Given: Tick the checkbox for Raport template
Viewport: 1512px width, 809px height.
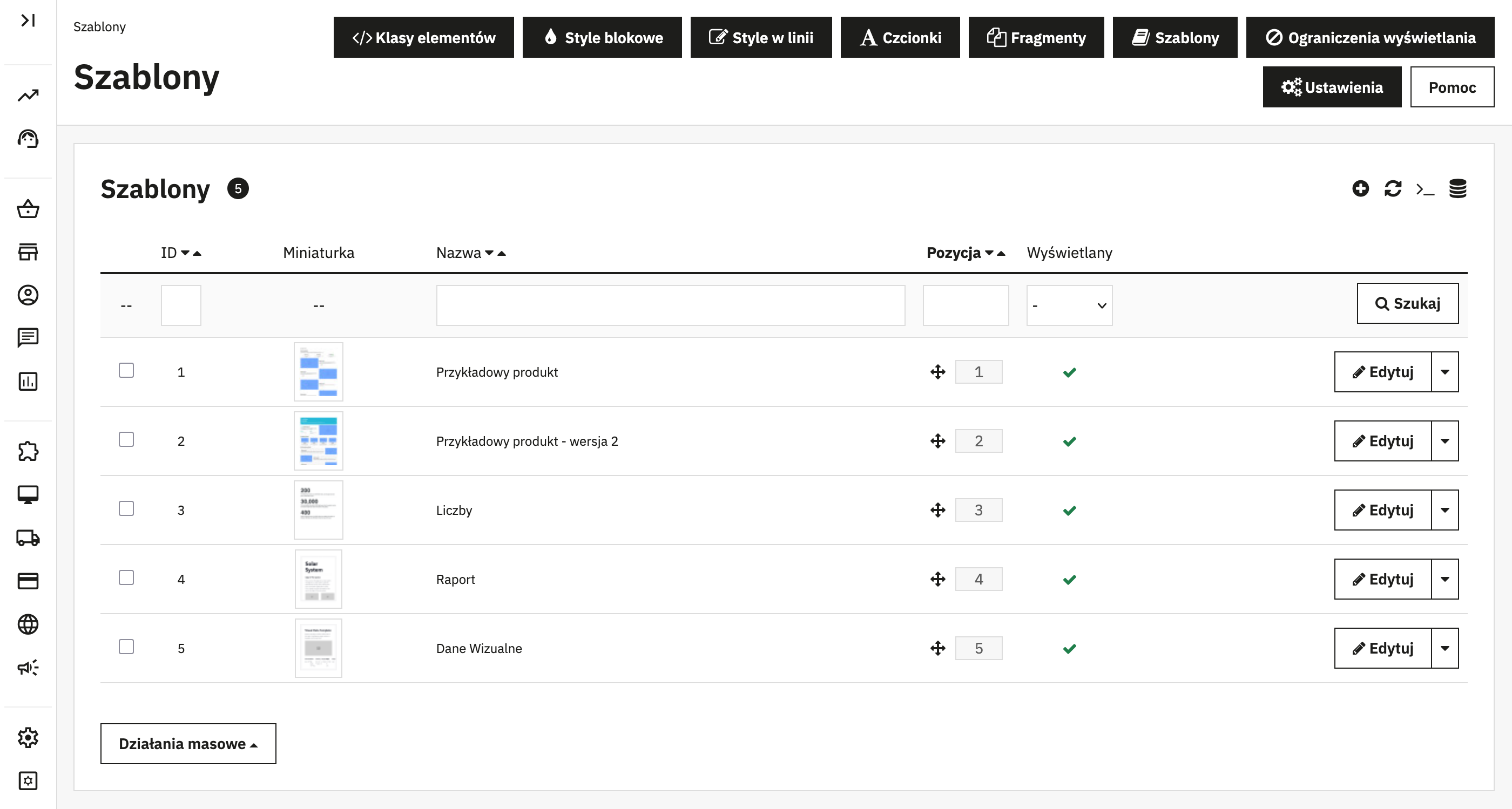Looking at the screenshot, I should point(126,577).
